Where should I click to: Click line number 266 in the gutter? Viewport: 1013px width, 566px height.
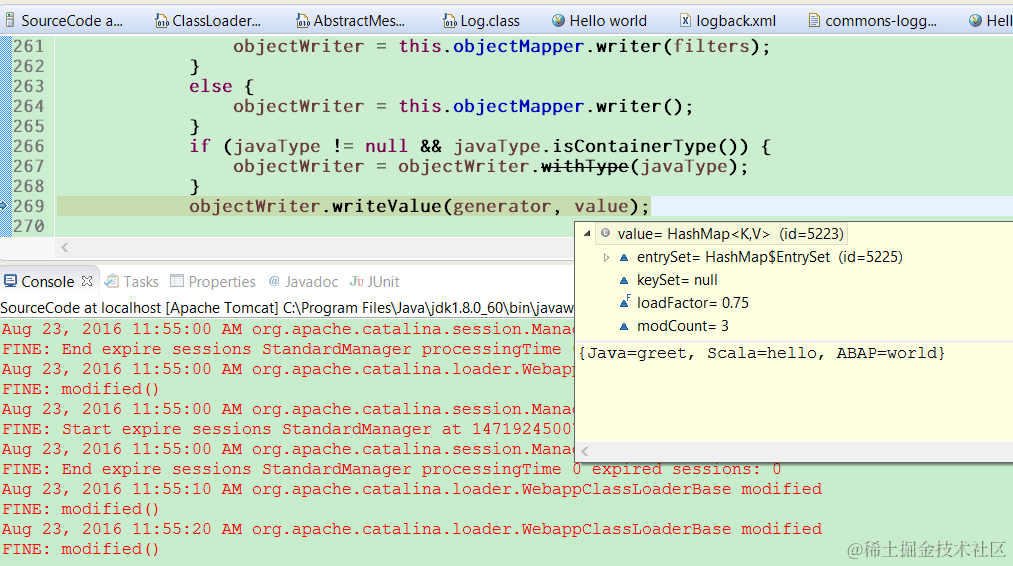pyautogui.click(x=28, y=146)
